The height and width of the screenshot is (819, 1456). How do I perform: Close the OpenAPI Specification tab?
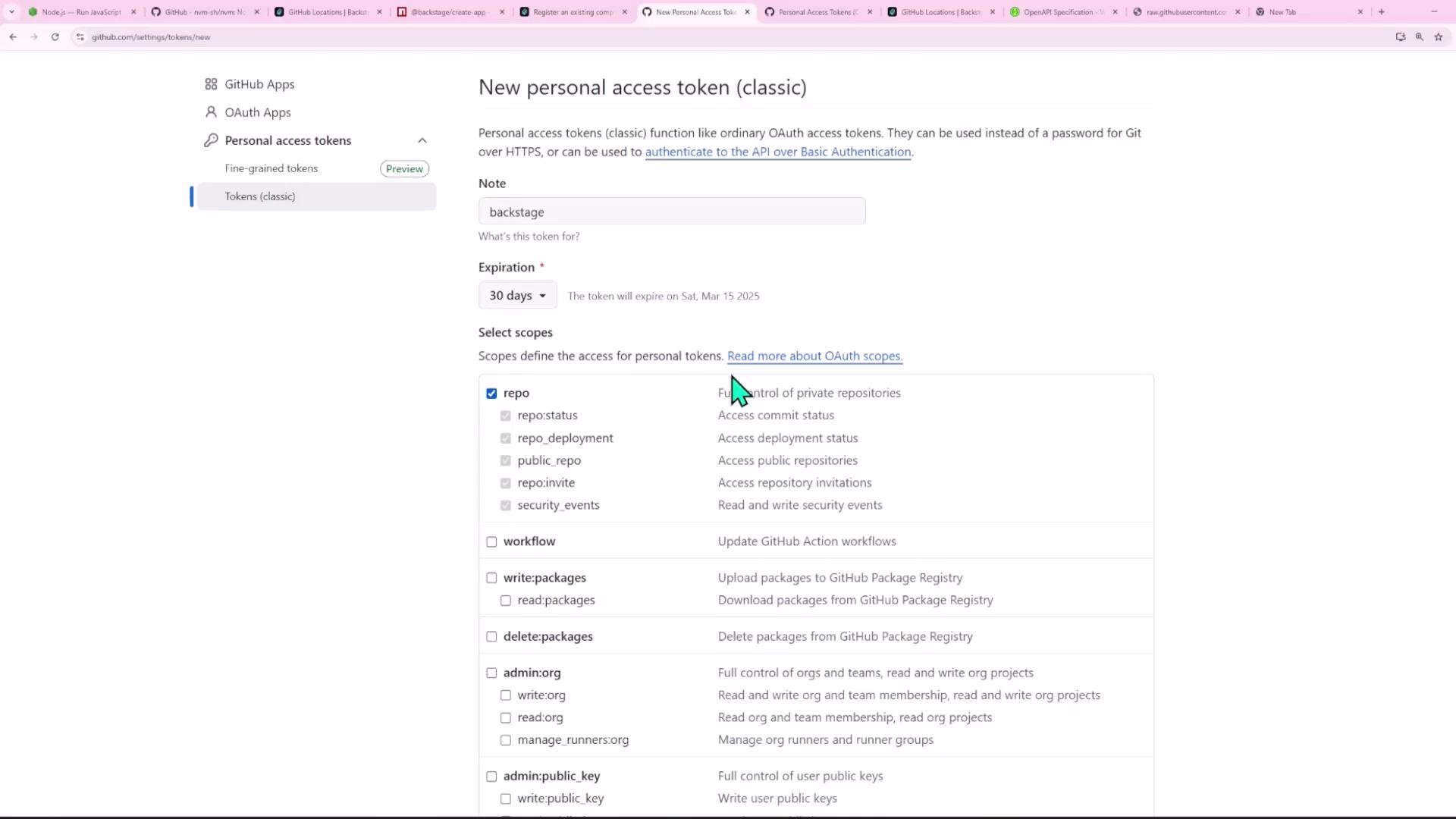1116,12
